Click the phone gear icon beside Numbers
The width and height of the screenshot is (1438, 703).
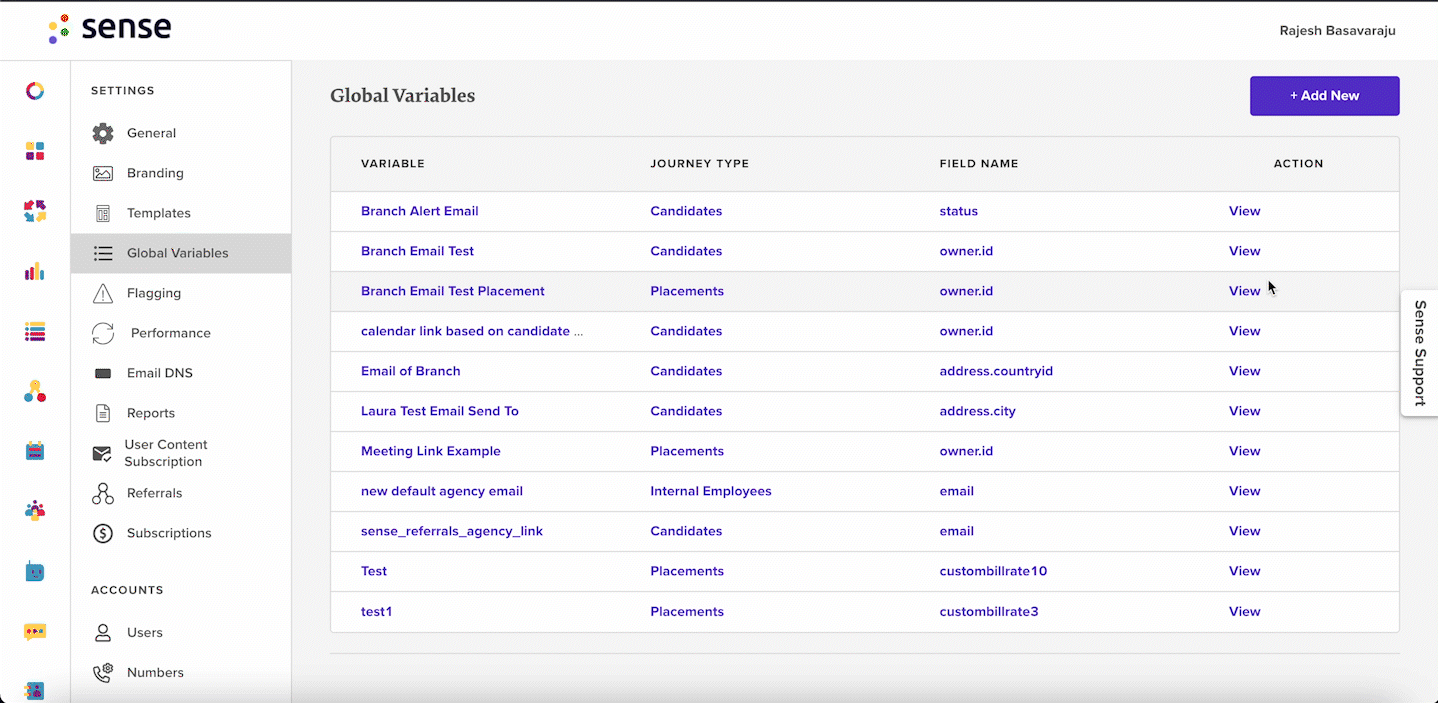pos(103,673)
